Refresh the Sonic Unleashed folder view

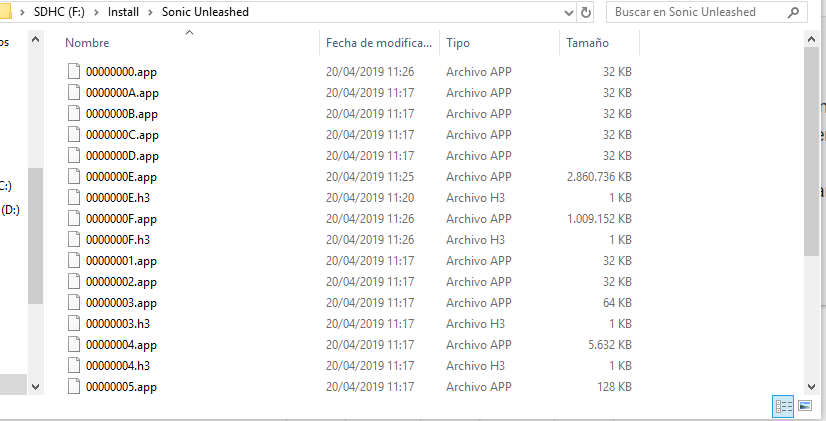pyautogui.click(x=585, y=13)
